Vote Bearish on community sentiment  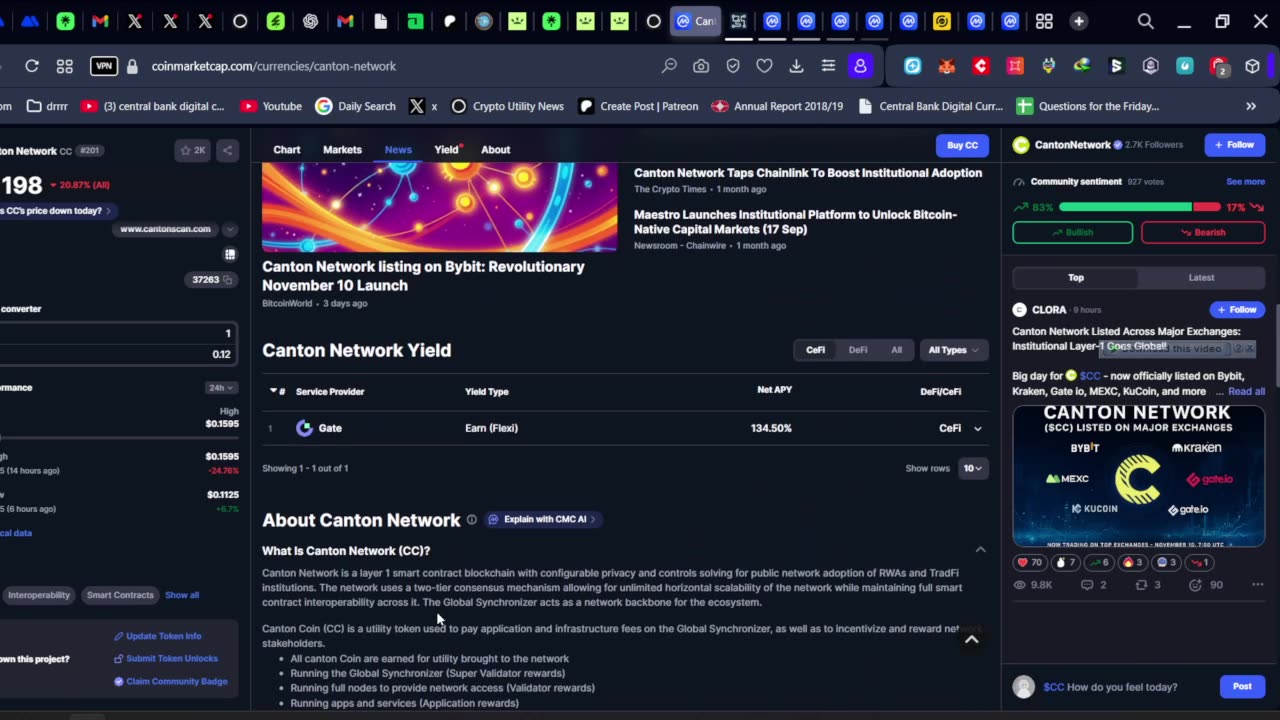1203,232
